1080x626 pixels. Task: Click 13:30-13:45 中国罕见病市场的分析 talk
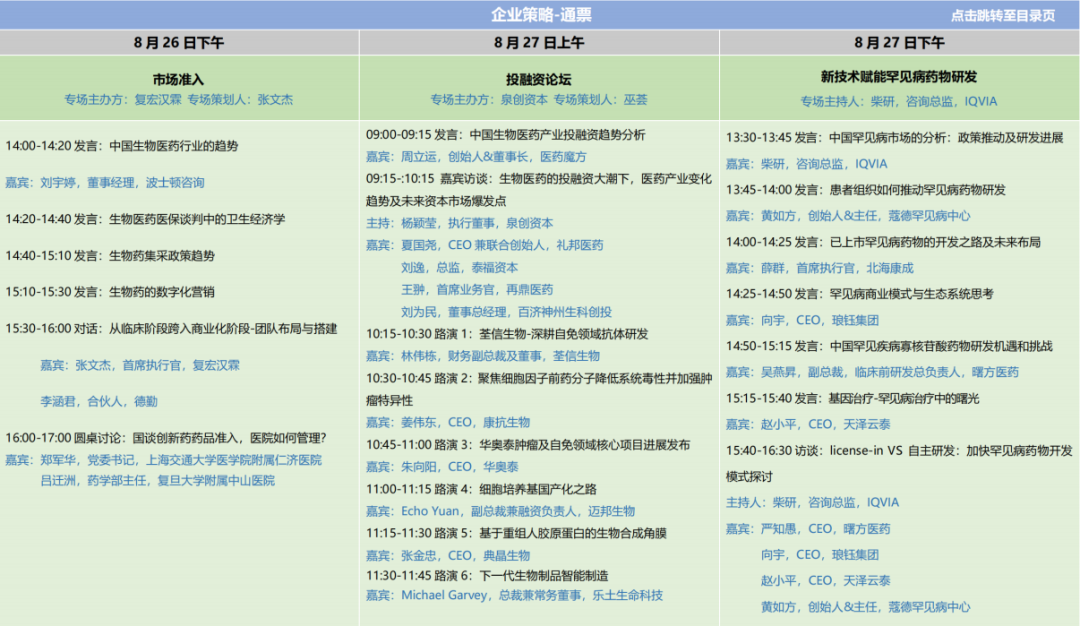click(894, 138)
